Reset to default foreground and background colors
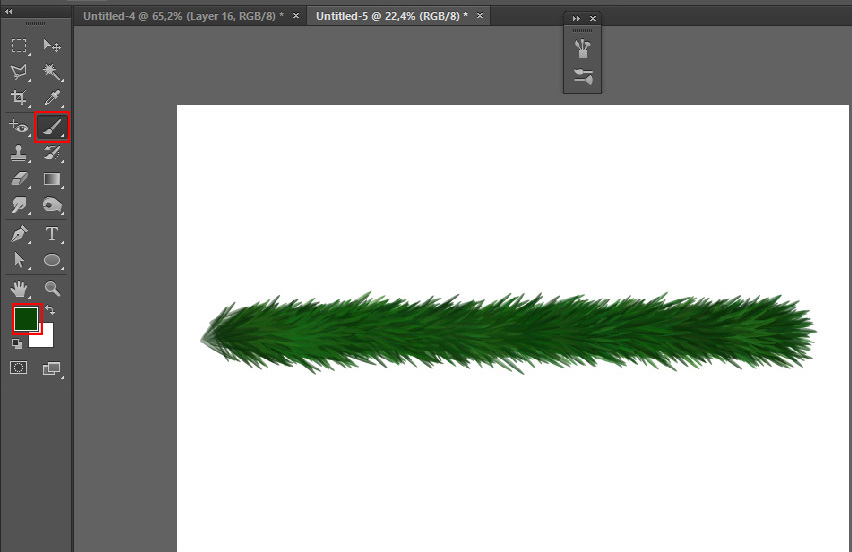Screen dimensions: 852x552 coord(17,343)
